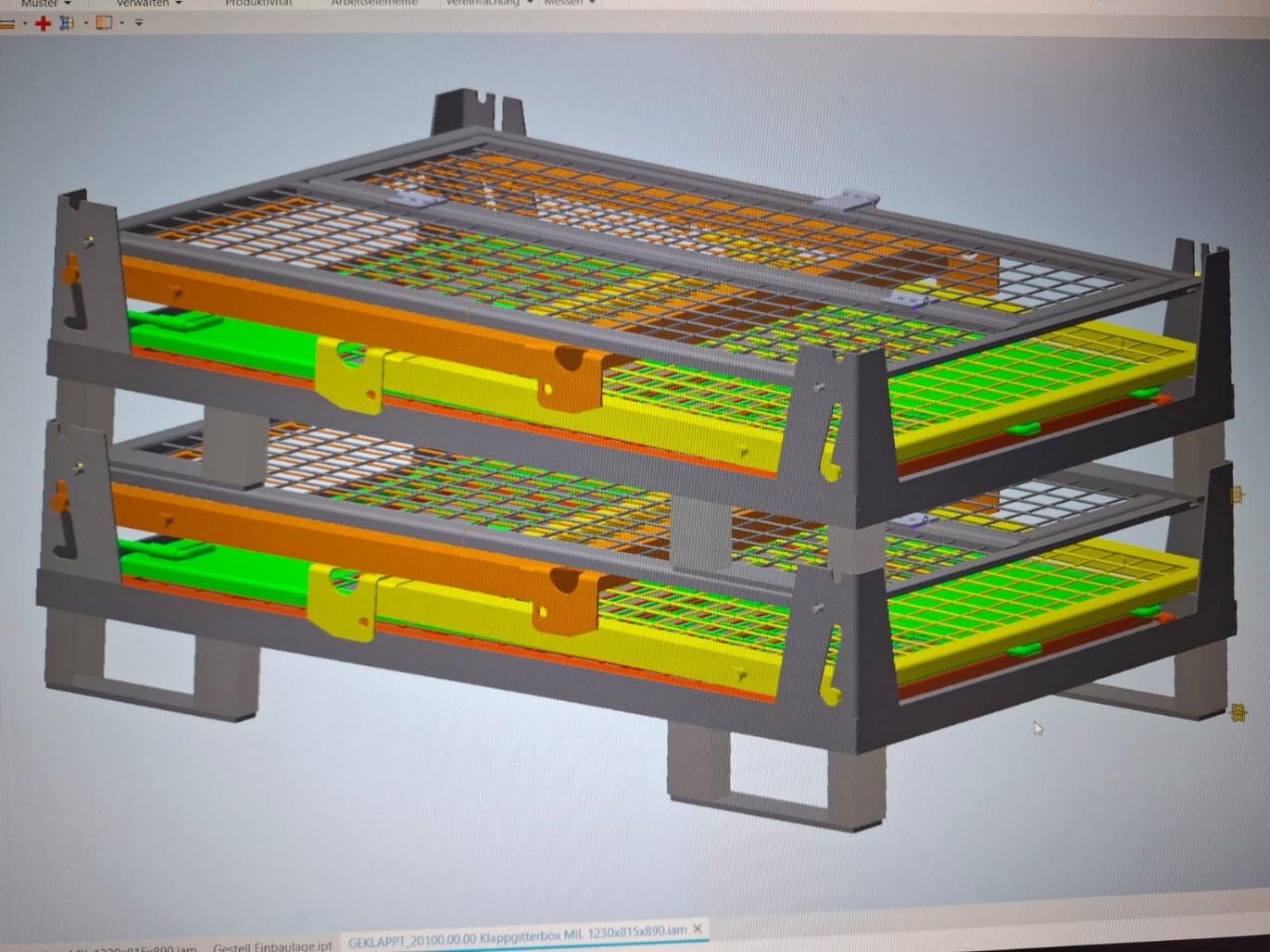Click the red plus toolbar icon
Screen dimensions: 1270x952
43,23
